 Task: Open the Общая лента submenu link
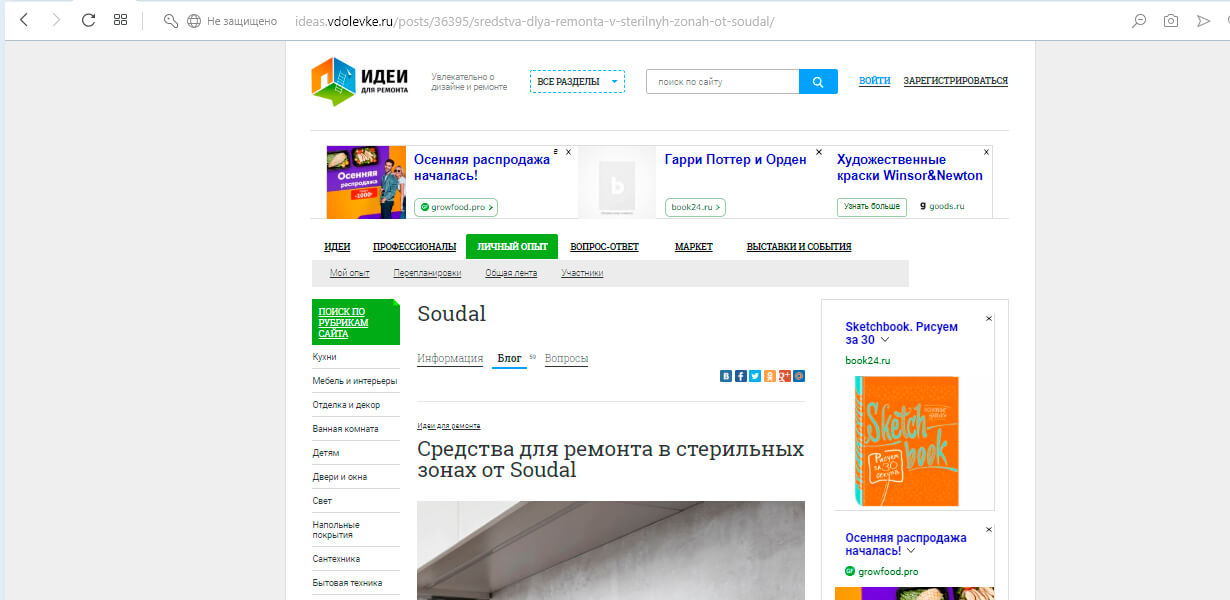pos(511,273)
